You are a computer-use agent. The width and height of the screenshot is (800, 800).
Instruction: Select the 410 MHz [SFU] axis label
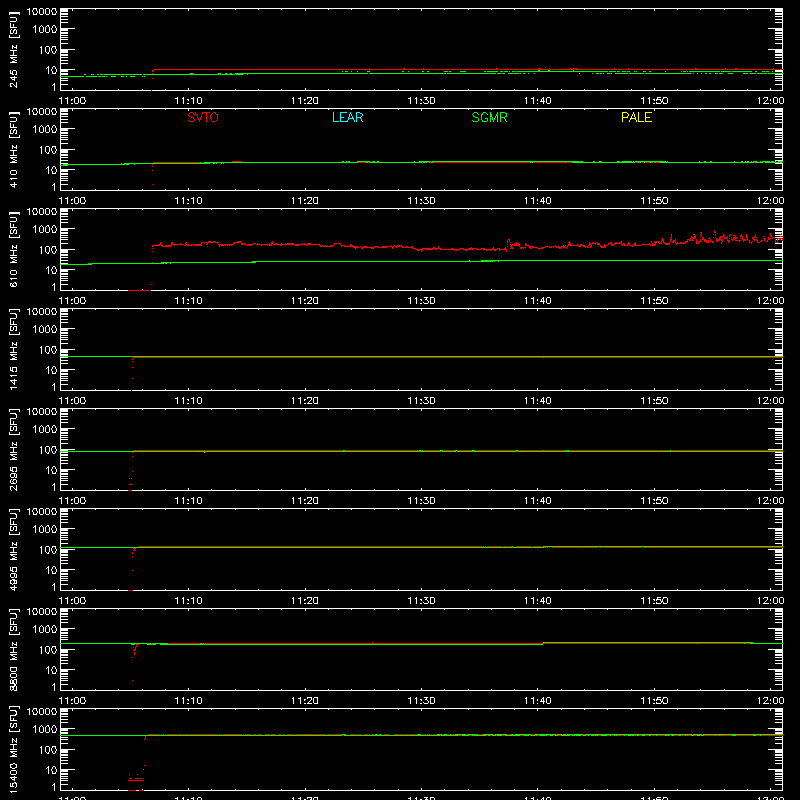click(x=13, y=150)
